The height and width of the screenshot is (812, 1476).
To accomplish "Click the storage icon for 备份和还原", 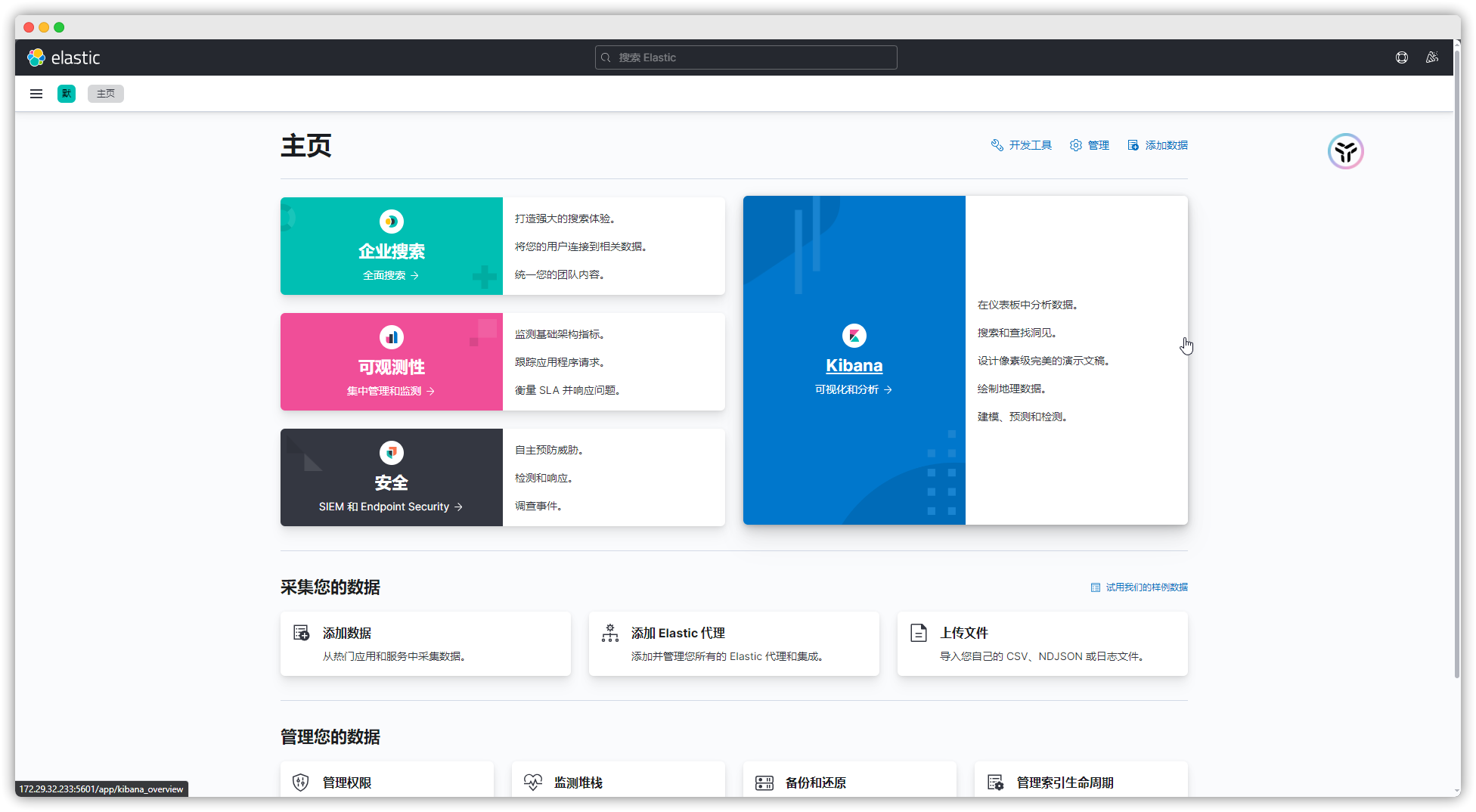I will [764, 783].
